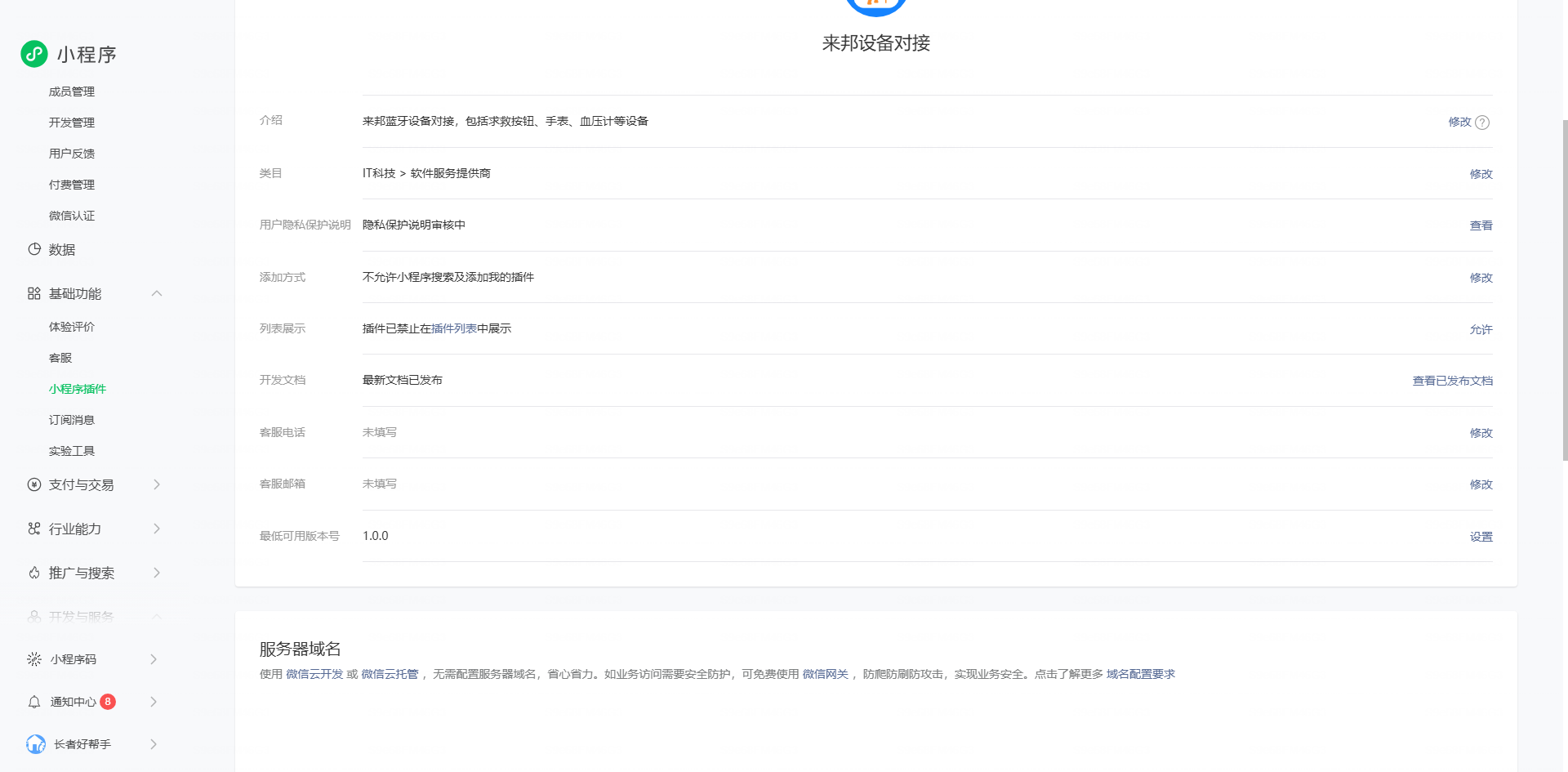Collapse the 基础功能 section chevron
The width and height of the screenshot is (1568, 772).
[x=157, y=293]
